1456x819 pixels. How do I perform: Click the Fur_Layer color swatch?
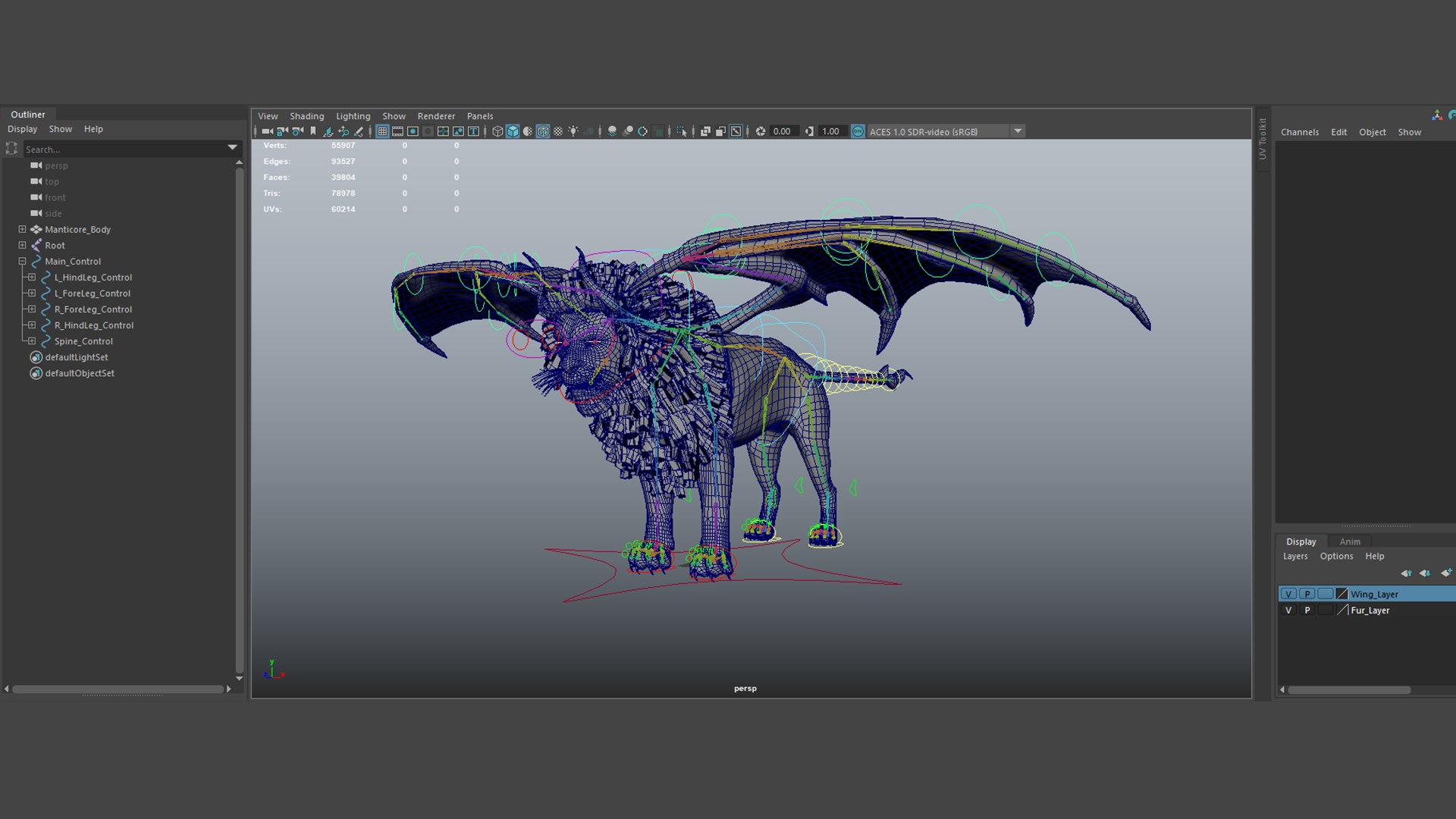click(1341, 610)
